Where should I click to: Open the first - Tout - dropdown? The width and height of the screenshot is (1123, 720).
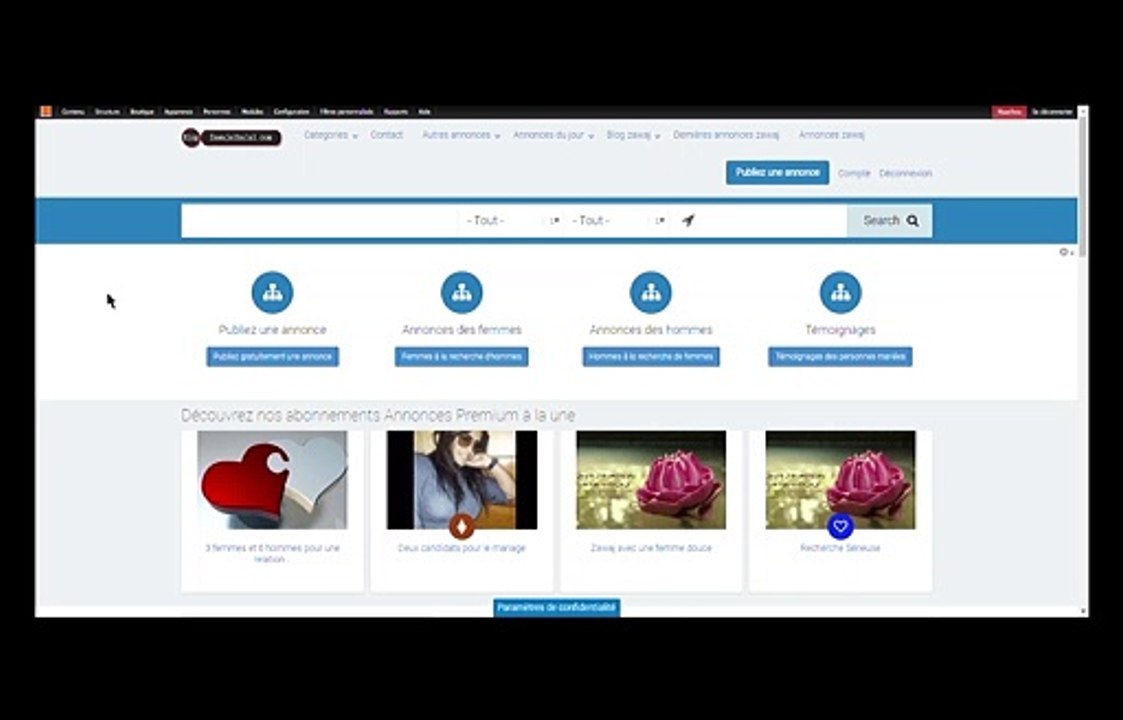(513, 221)
